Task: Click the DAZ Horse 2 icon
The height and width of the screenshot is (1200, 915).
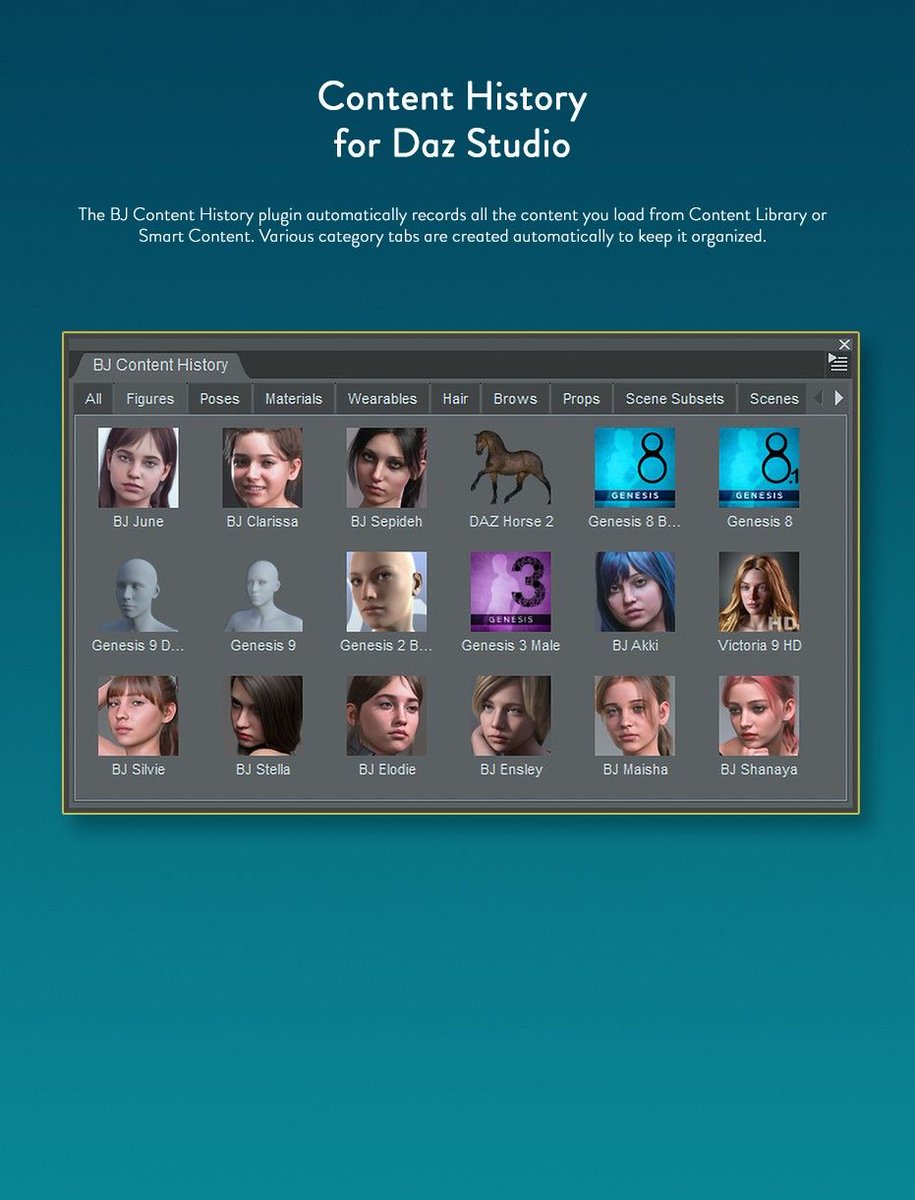Action: coord(511,468)
